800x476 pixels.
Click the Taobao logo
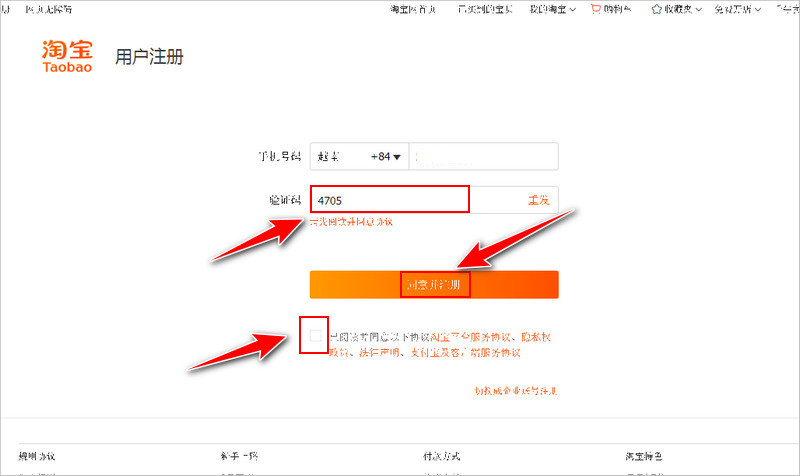(68, 56)
